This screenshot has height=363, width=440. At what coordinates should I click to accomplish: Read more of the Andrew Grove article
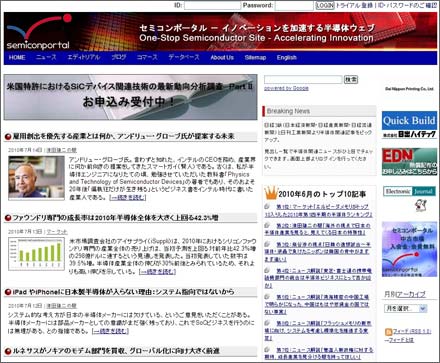[x=128, y=198]
